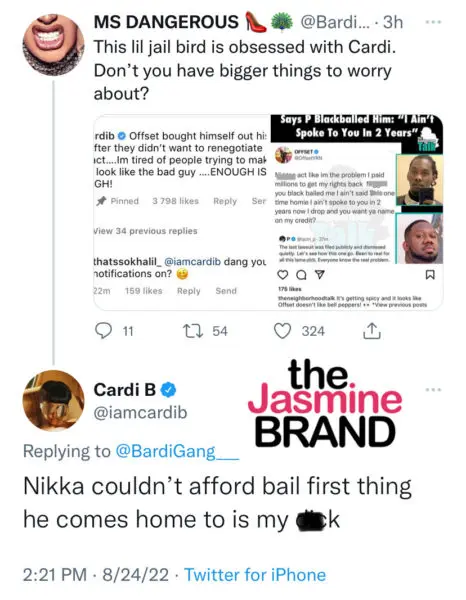
Task: Open more options on Cardi B tweet
Action: (433, 390)
